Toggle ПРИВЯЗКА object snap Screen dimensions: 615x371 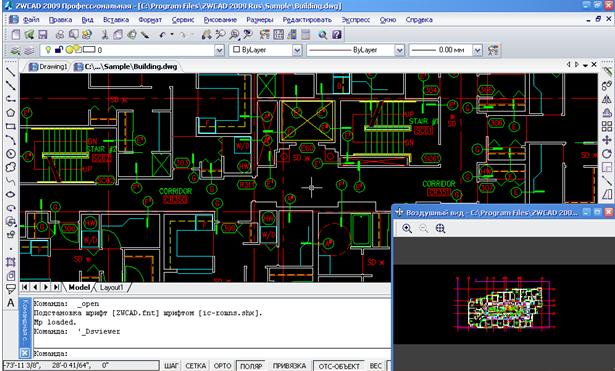[289, 366]
